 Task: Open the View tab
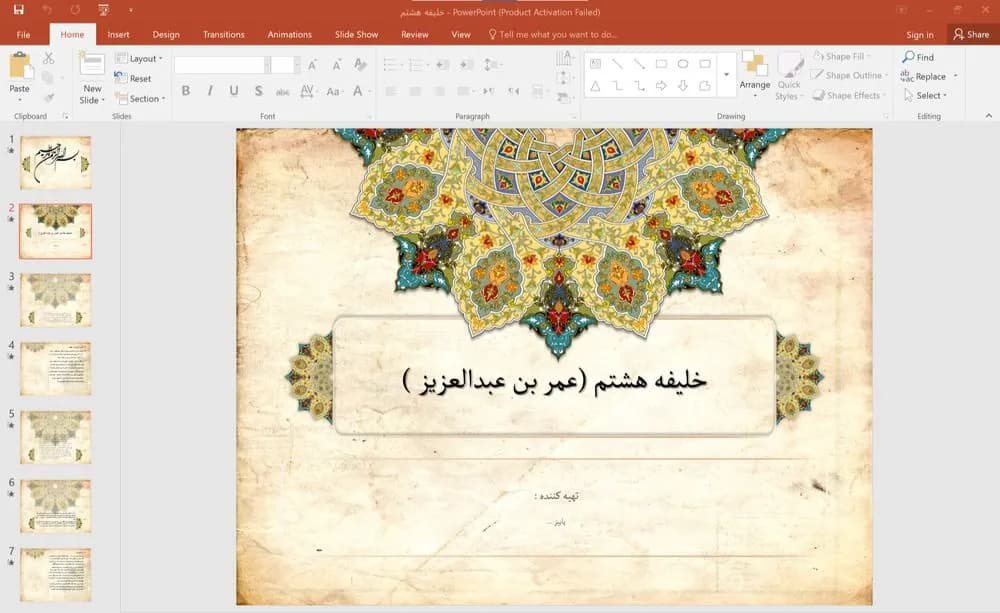click(x=460, y=34)
